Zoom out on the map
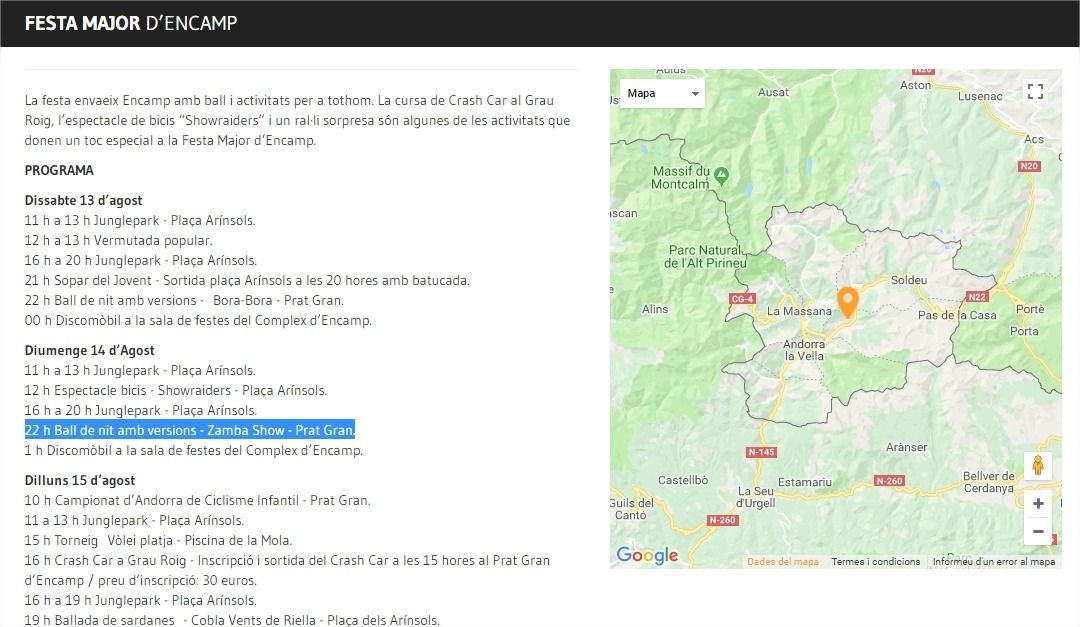The width and height of the screenshot is (1080, 627). tap(1038, 531)
